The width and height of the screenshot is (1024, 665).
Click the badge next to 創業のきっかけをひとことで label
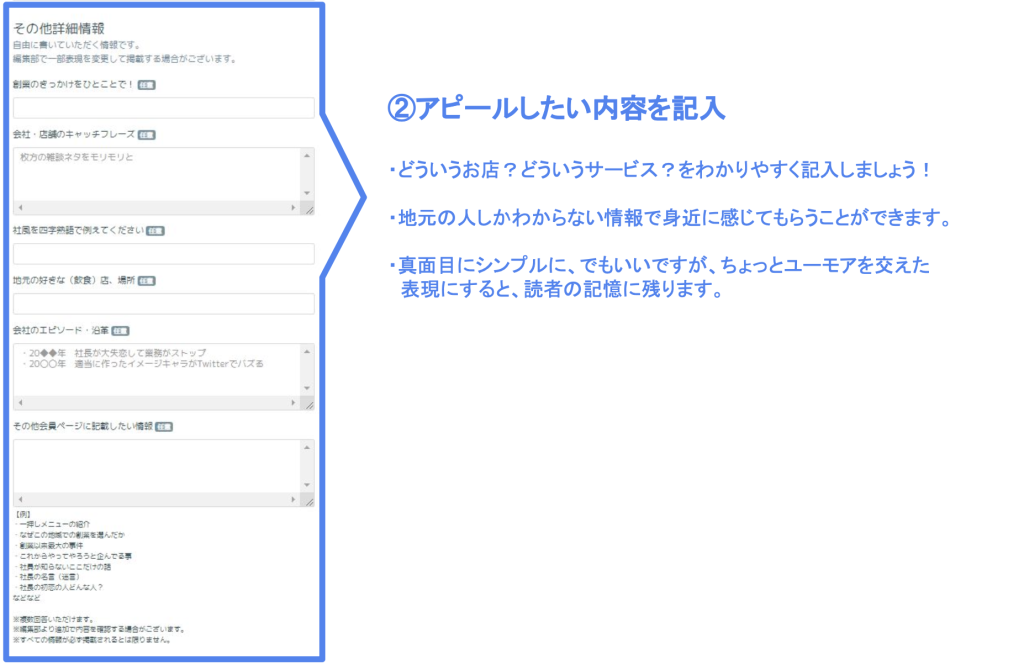146,85
